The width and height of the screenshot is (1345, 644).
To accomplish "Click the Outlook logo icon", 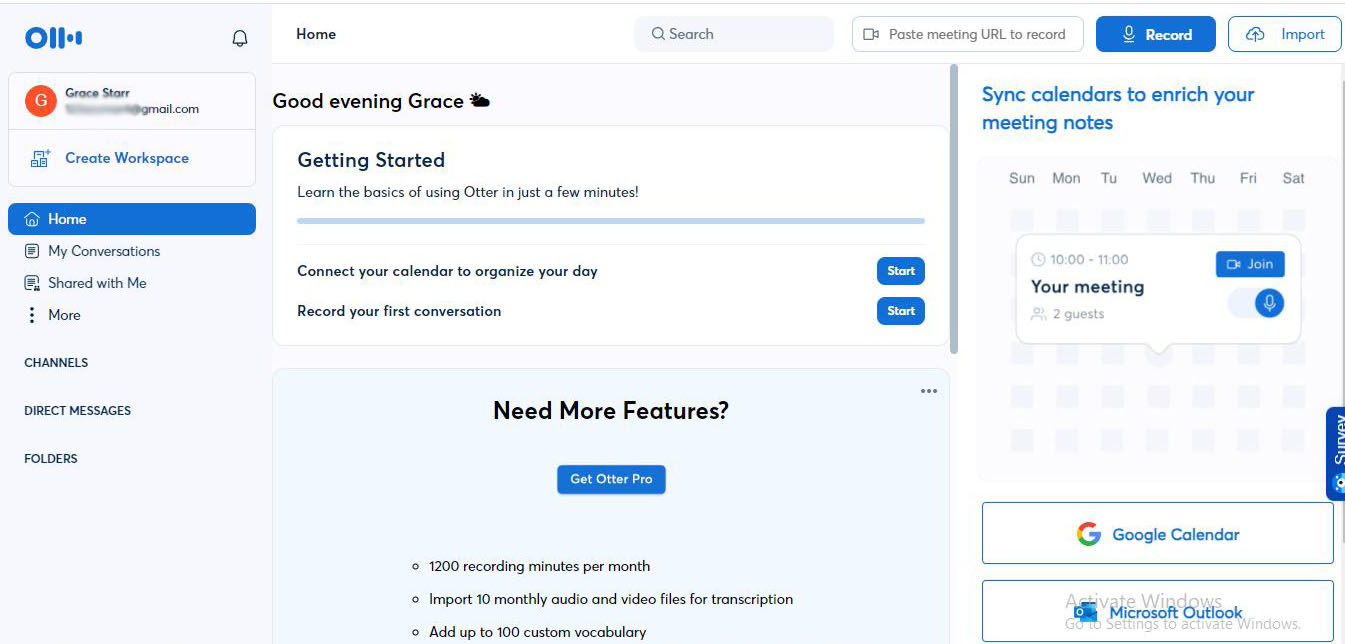I will [x=1087, y=612].
